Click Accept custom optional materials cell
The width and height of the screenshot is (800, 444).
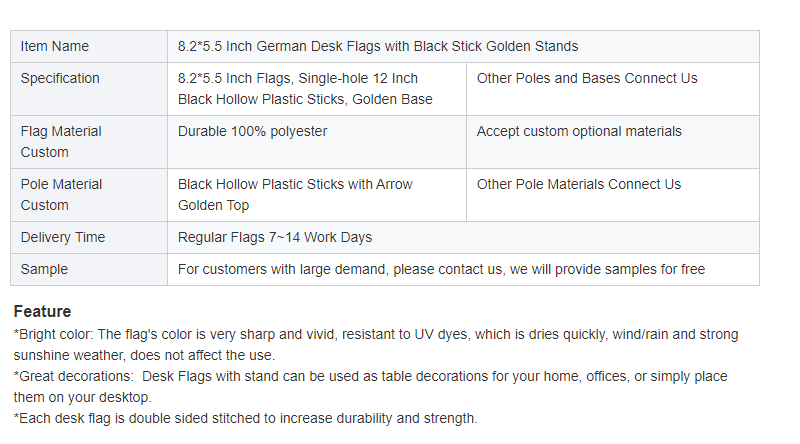pyautogui.click(x=612, y=142)
